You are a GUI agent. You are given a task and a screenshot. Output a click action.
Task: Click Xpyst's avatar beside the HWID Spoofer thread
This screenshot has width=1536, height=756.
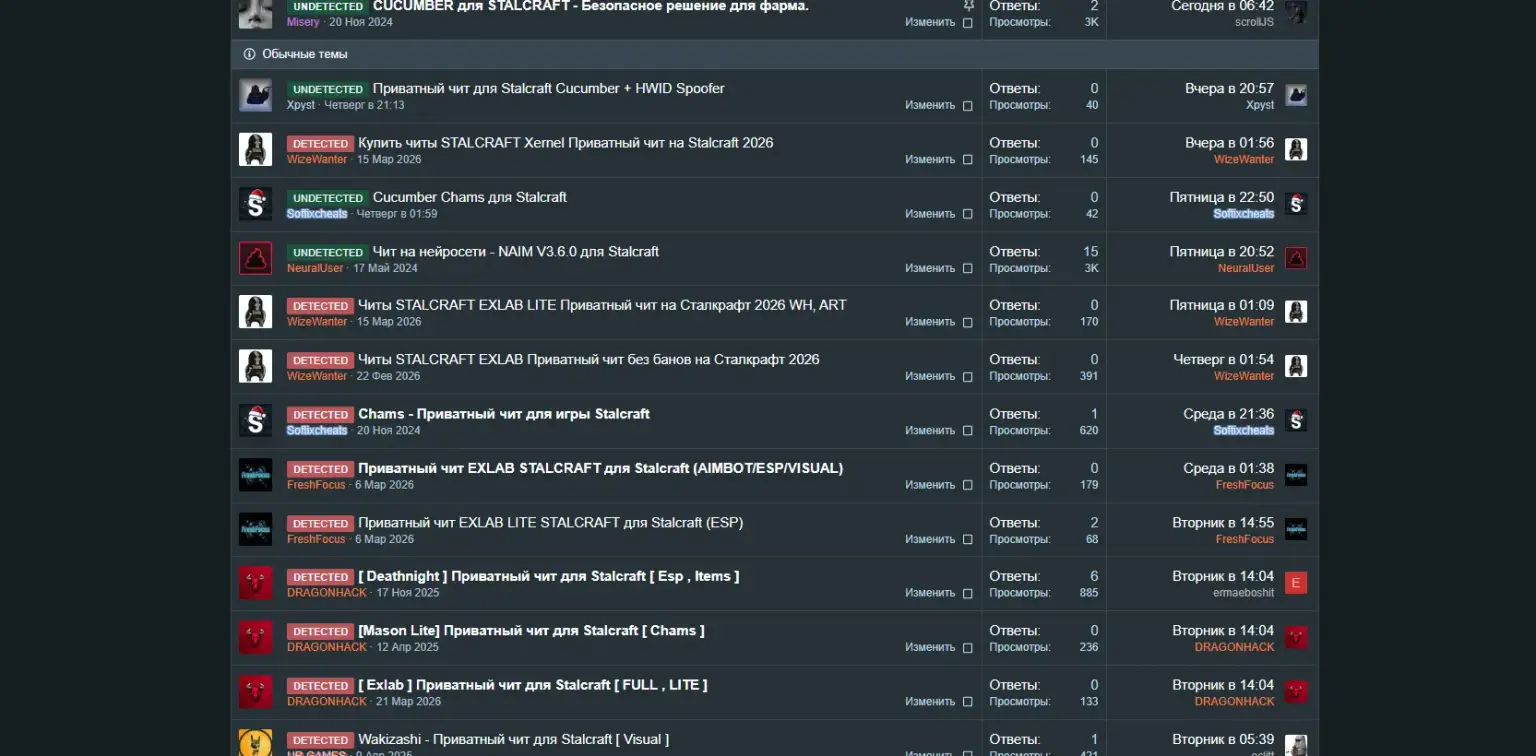(x=255, y=96)
